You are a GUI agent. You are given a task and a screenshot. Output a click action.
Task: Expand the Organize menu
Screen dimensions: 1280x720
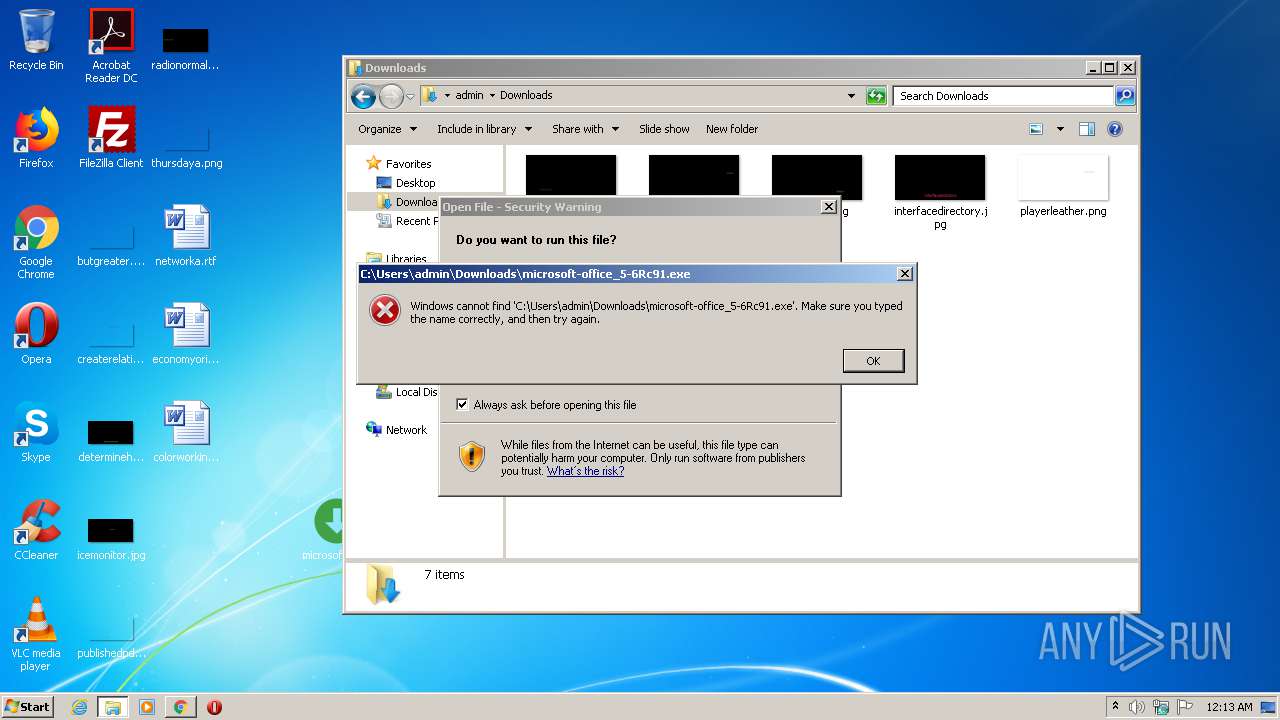tap(386, 129)
